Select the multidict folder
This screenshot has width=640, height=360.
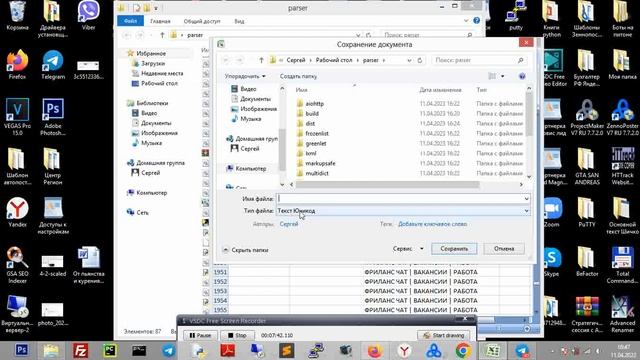click(x=317, y=173)
